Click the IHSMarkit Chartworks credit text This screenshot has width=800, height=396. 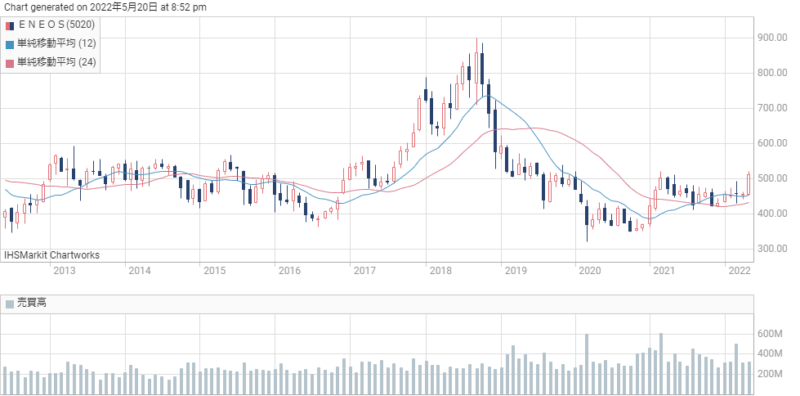click(52, 255)
